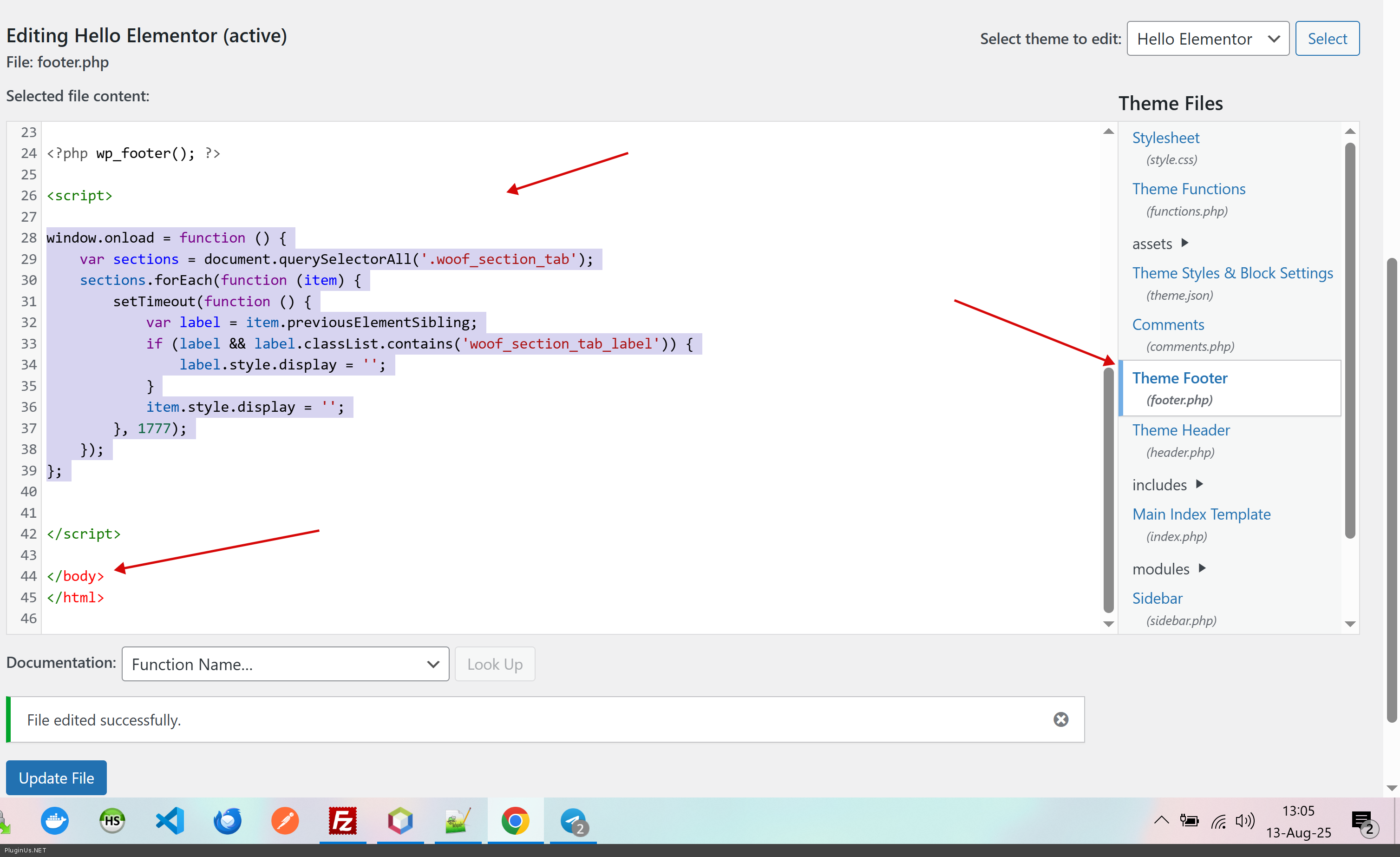Launch Thunderbird mail from taskbar
The height and width of the screenshot is (857, 1400).
[227, 821]
